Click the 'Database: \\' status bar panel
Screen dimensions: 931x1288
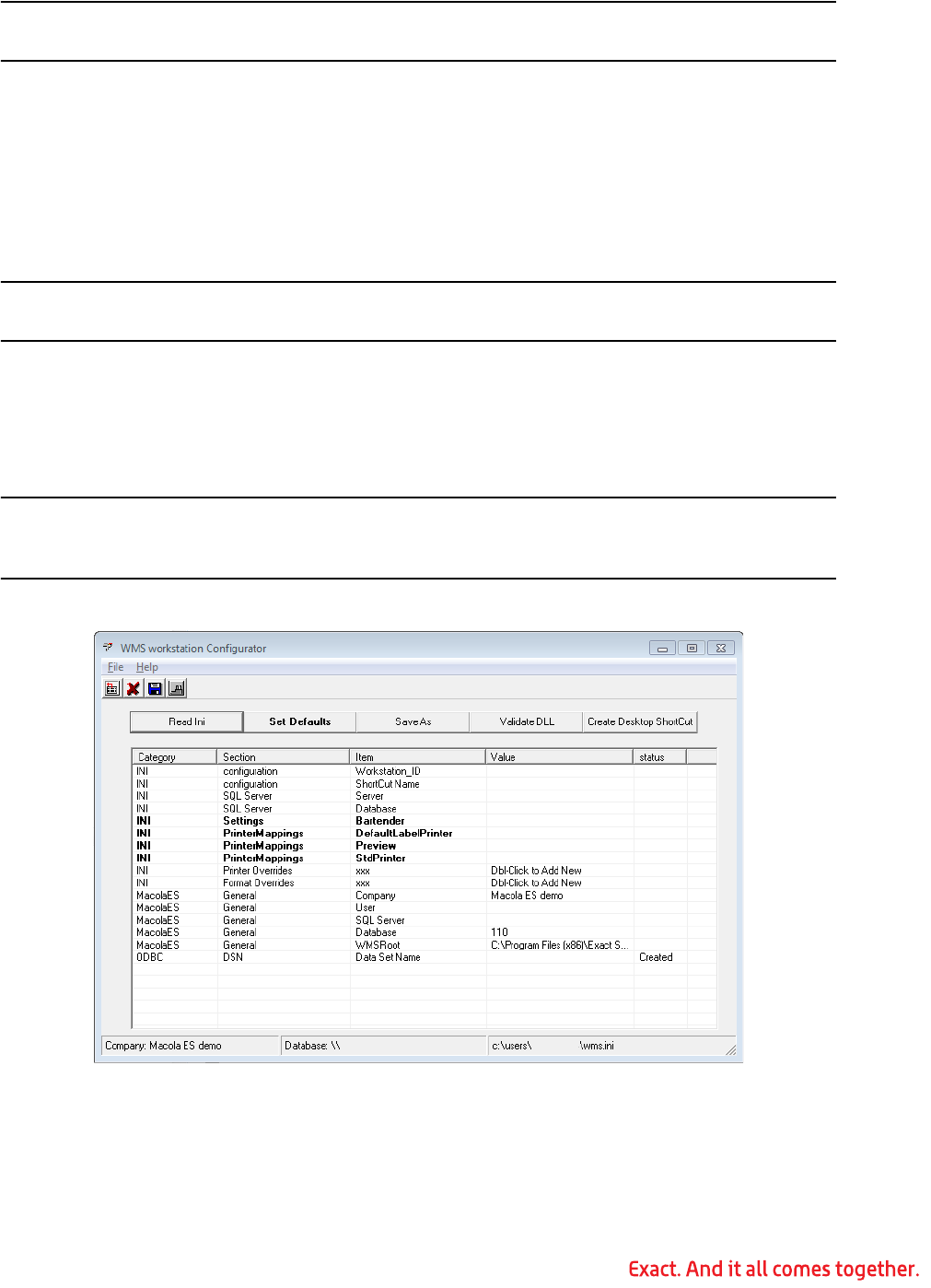384,1046
